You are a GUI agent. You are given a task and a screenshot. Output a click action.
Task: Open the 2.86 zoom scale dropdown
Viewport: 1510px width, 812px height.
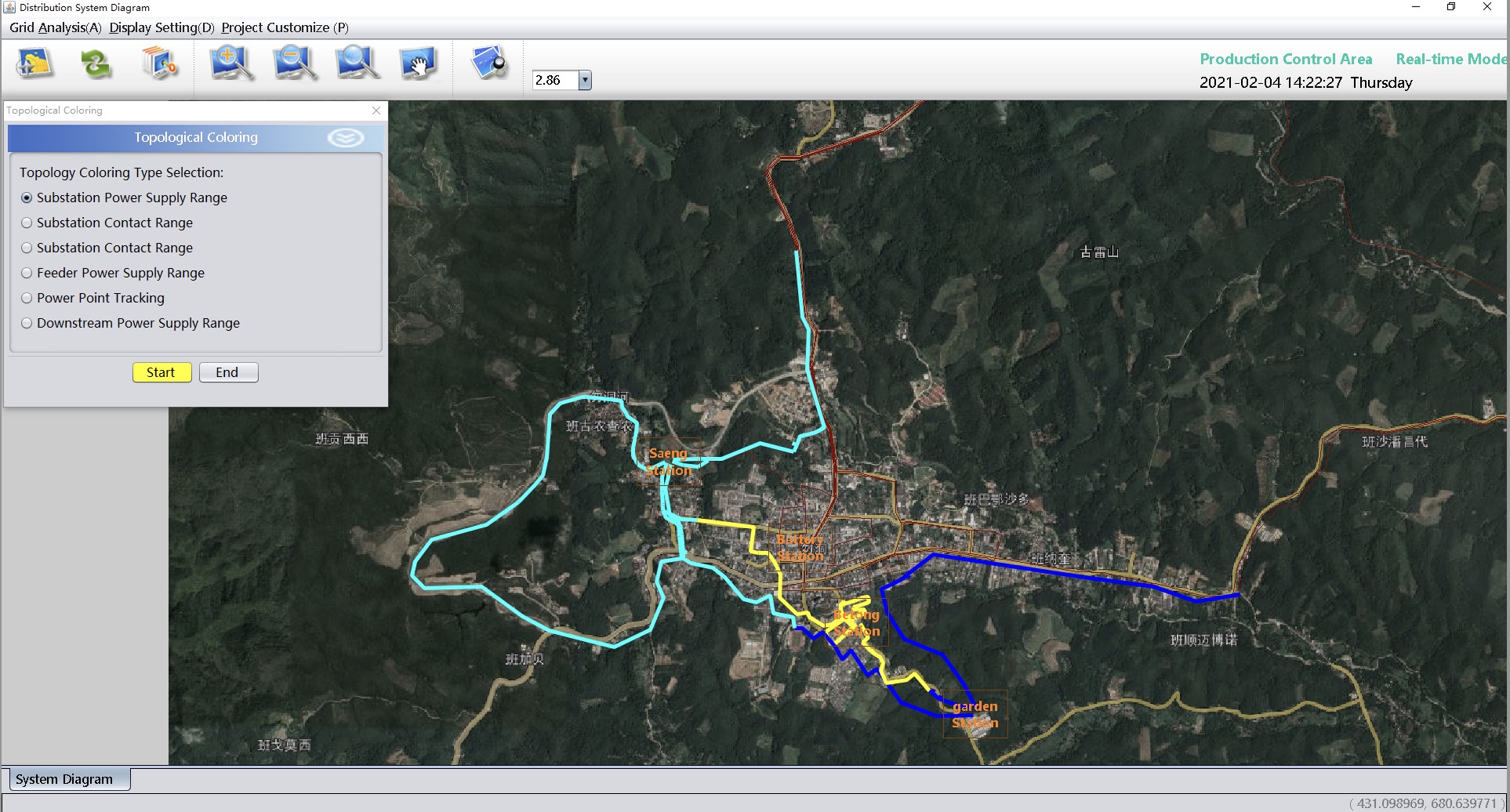585,80
